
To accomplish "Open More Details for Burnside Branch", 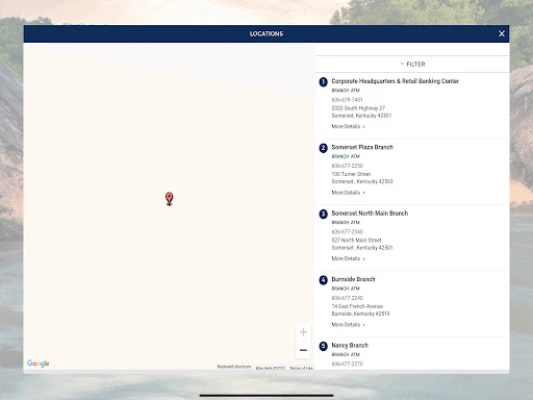I will click(x=348, y=325).
